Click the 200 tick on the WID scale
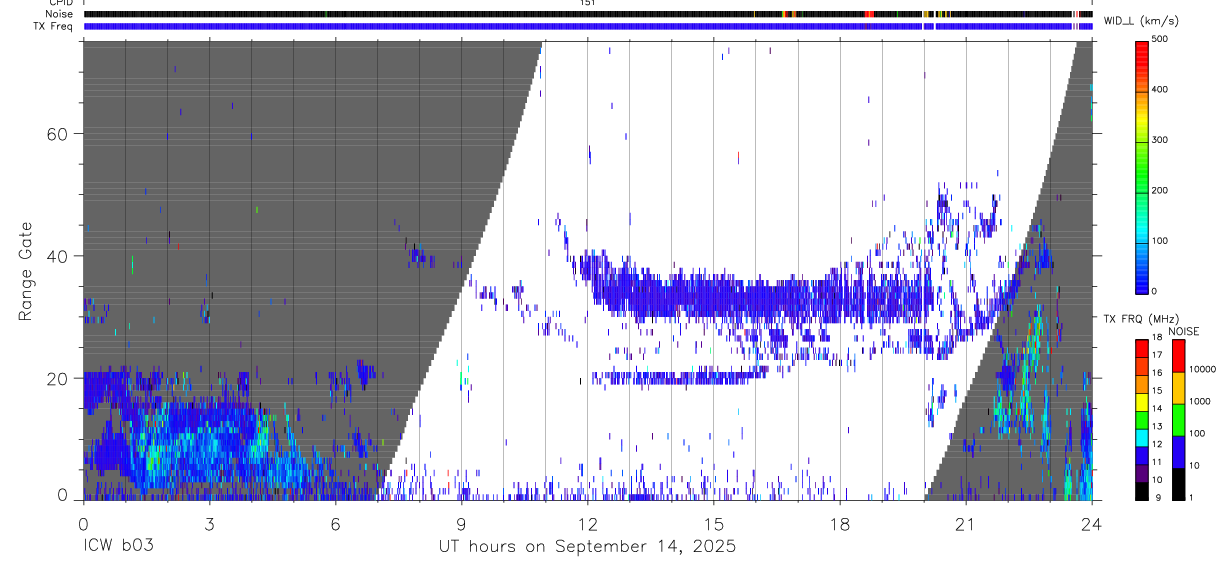Screen dimensions: 1228x567 pos(1160,190)
